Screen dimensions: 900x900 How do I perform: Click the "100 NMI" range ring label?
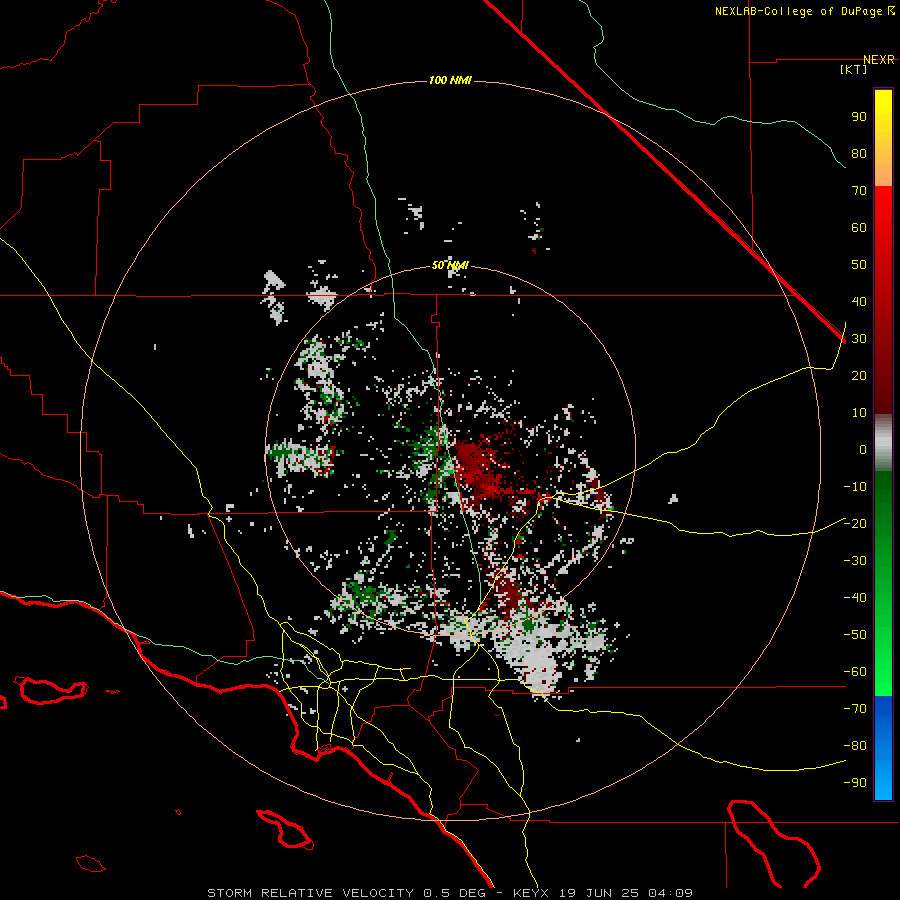coord(450,80)
